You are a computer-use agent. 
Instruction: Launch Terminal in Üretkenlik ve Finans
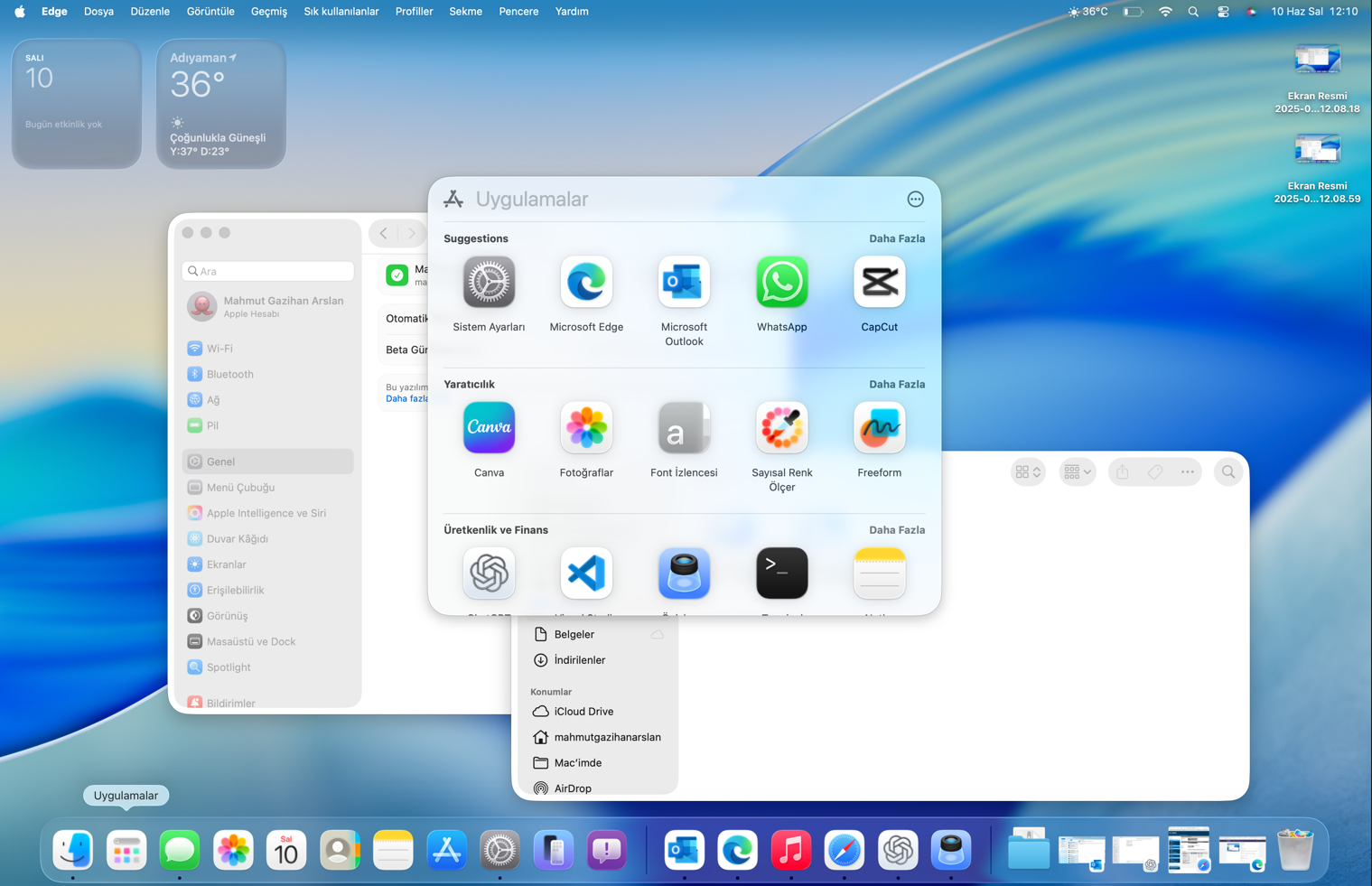pyautogui.click(x=781, y=574)
